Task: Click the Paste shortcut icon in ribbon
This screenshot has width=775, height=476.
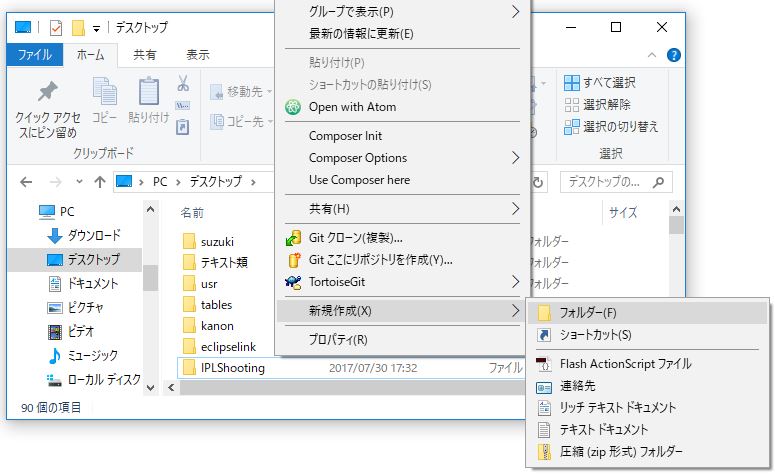Action: click(183, 127)
